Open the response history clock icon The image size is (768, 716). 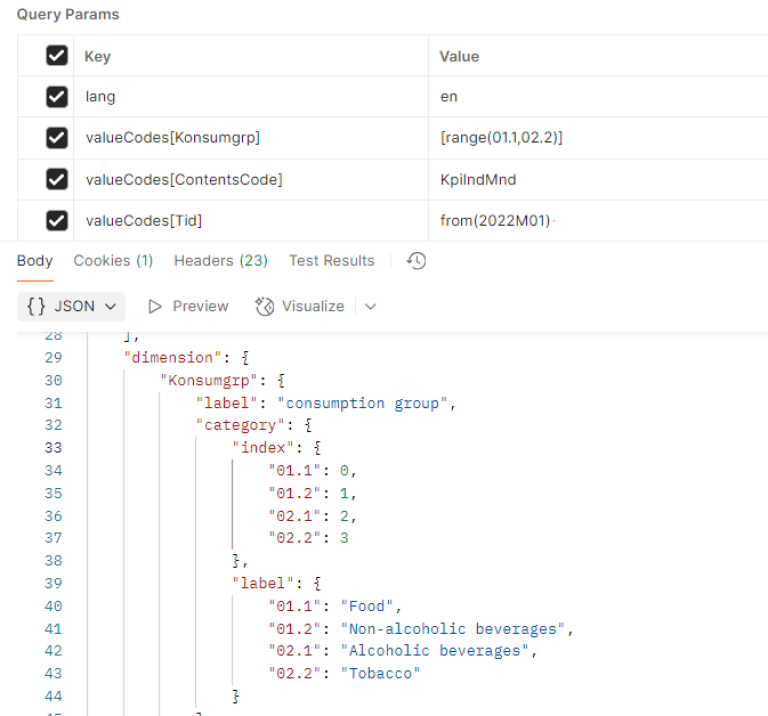click(x=417, y=261)
